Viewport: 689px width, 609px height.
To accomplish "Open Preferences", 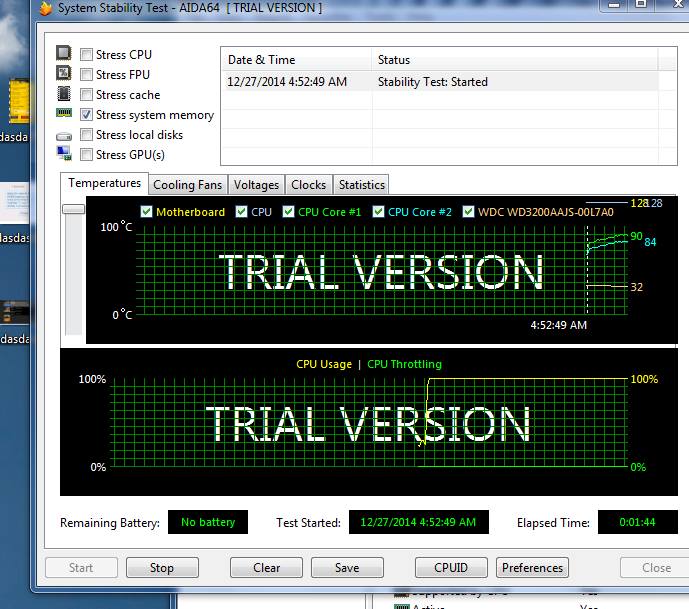I will coord(532,568).
